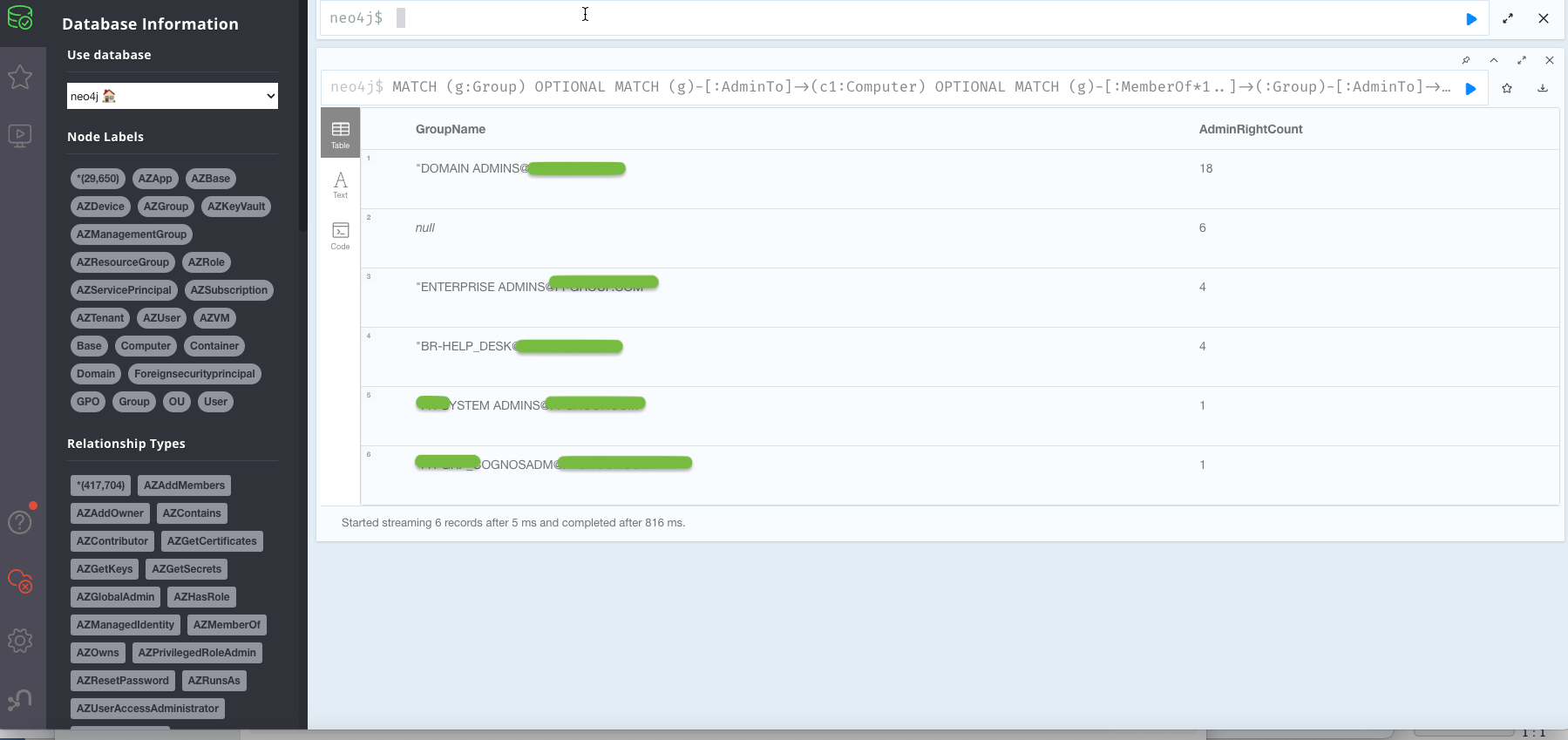Rerun the MATCH query in result frame
This screenshot has height=740, width=1568.
[1470, 88]
